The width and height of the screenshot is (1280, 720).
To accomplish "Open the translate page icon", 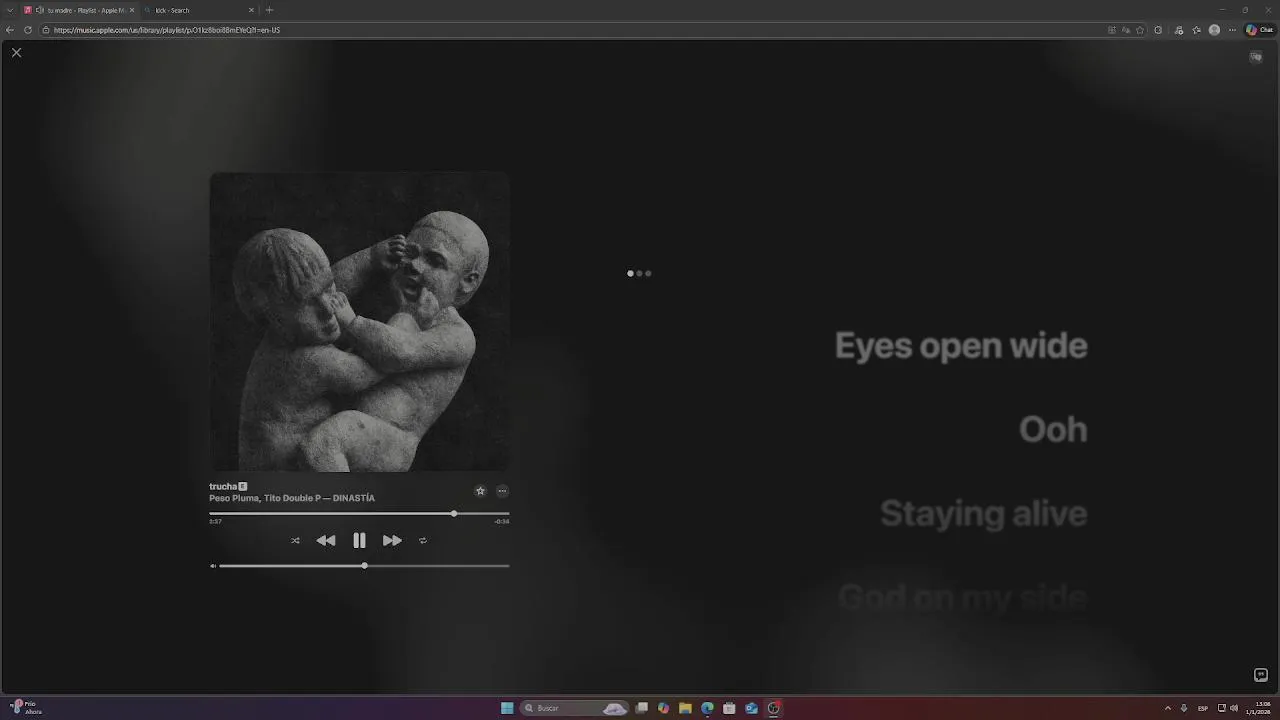I will 1126,30.
